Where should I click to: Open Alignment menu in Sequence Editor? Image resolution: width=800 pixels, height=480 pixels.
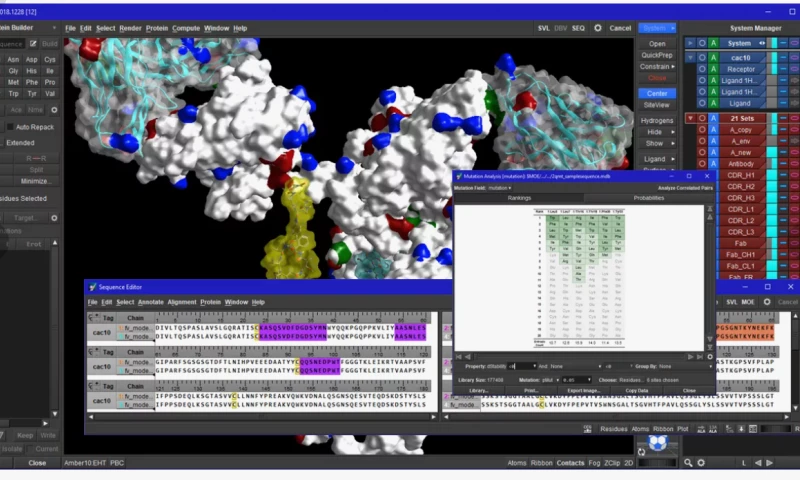182,302
